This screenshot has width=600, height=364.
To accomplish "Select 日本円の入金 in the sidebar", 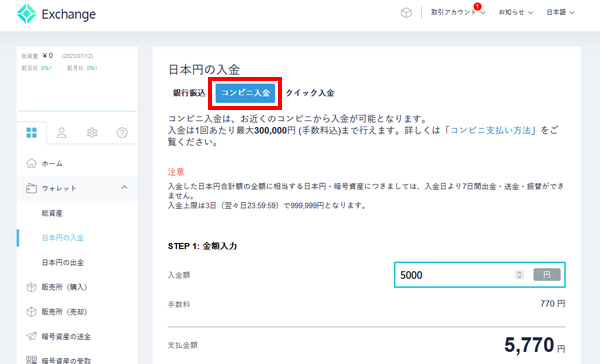I will 63,238.
